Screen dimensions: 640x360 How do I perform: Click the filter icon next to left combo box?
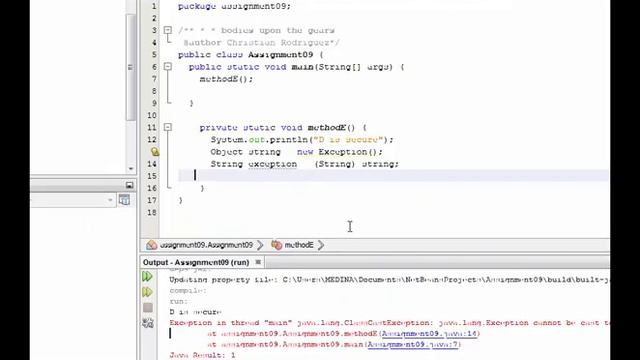coord(124,200)
